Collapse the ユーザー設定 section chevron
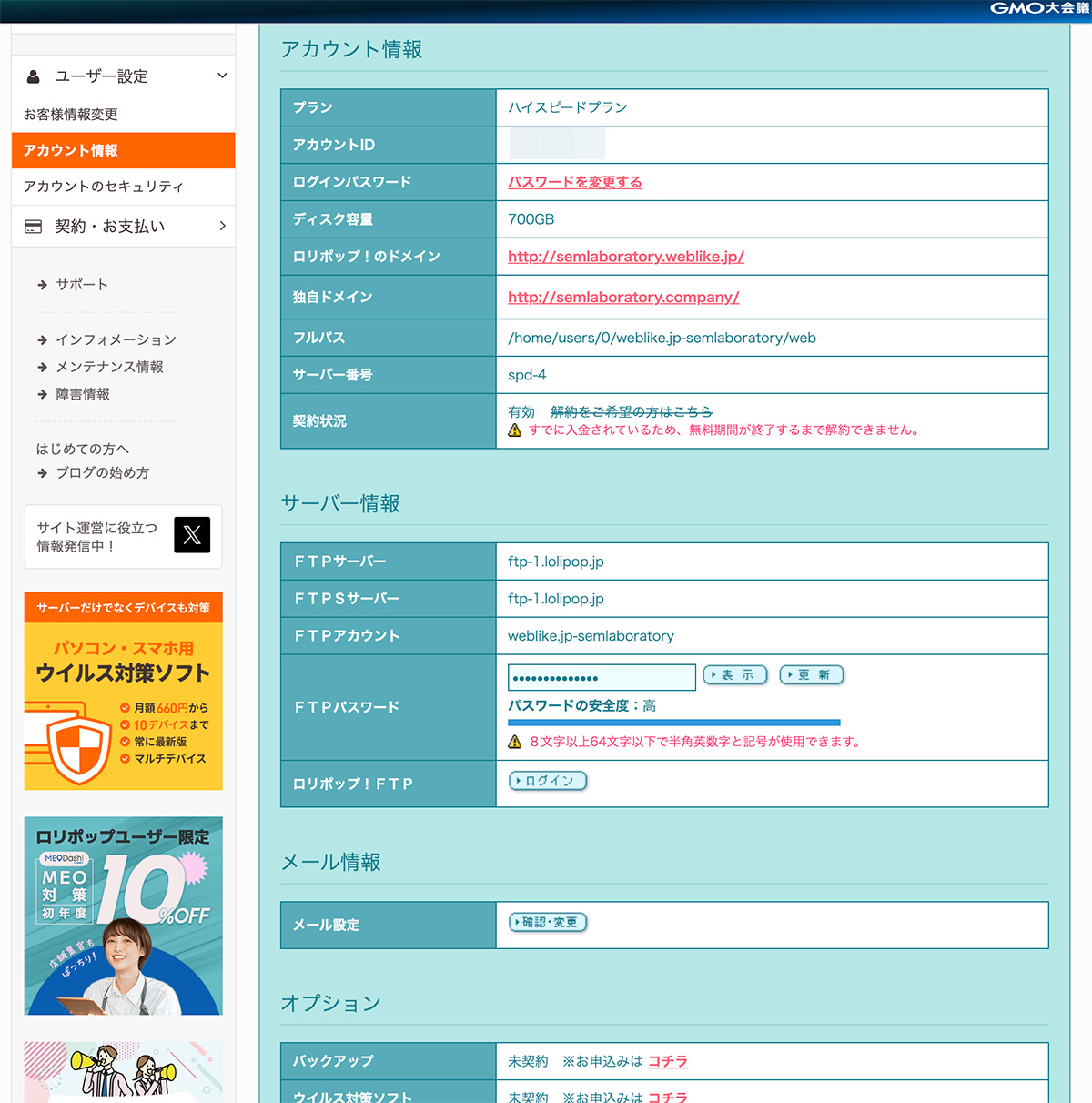This screenshot has width=1092, height=1103. pyautogui.click(x=222, y=76)
